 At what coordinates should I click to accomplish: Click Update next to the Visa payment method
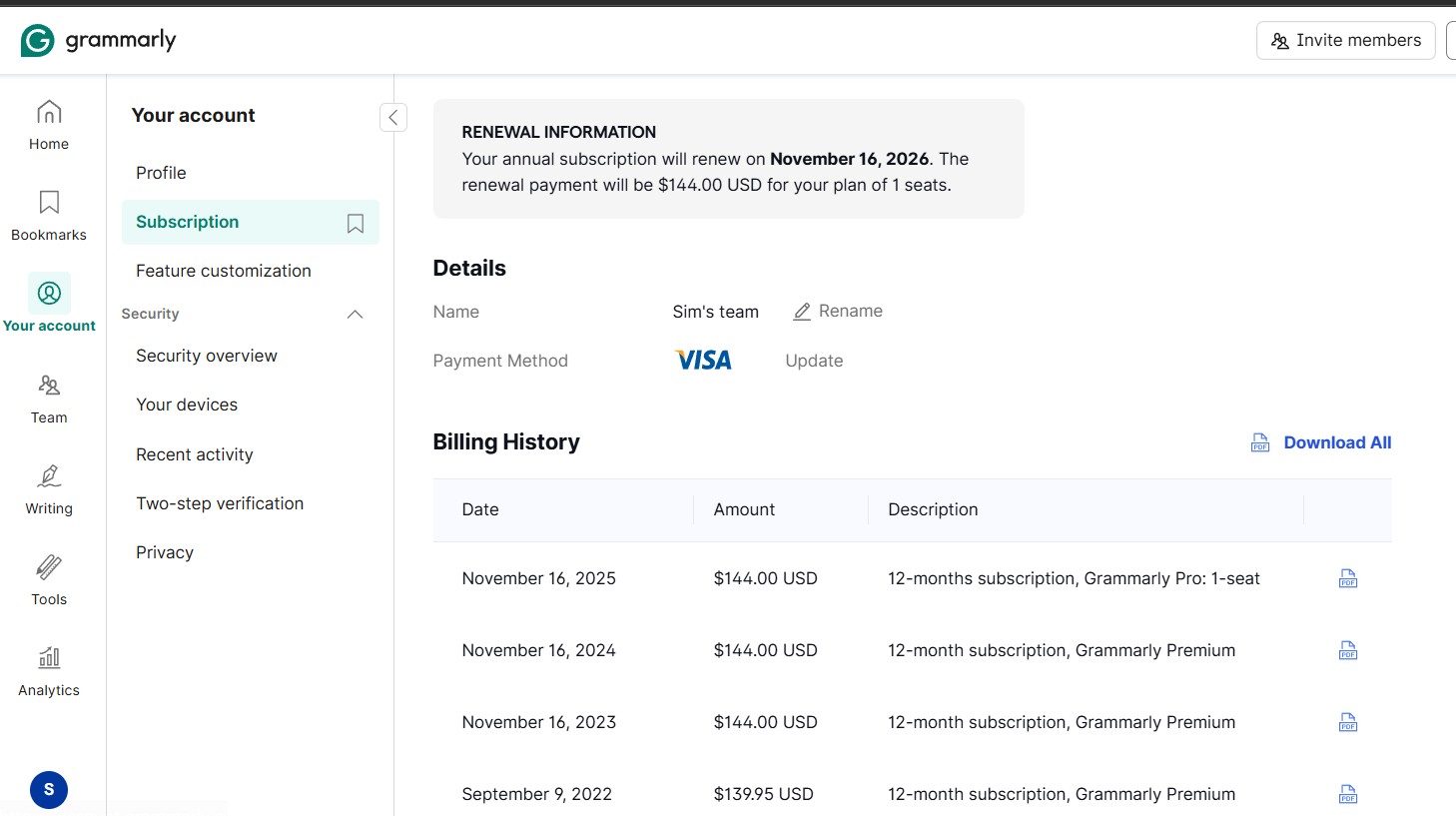[814, 361]
